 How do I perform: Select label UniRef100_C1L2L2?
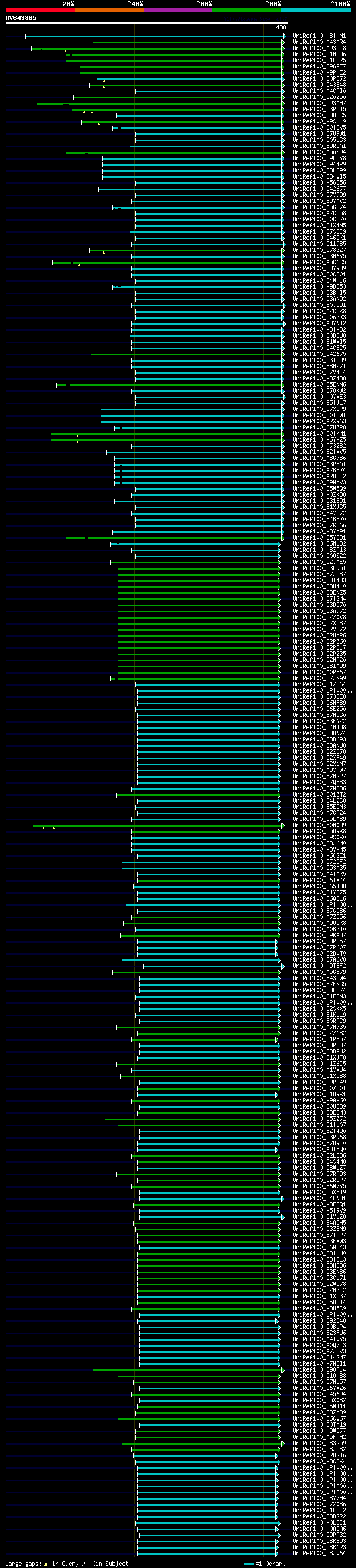point(319,1510)
